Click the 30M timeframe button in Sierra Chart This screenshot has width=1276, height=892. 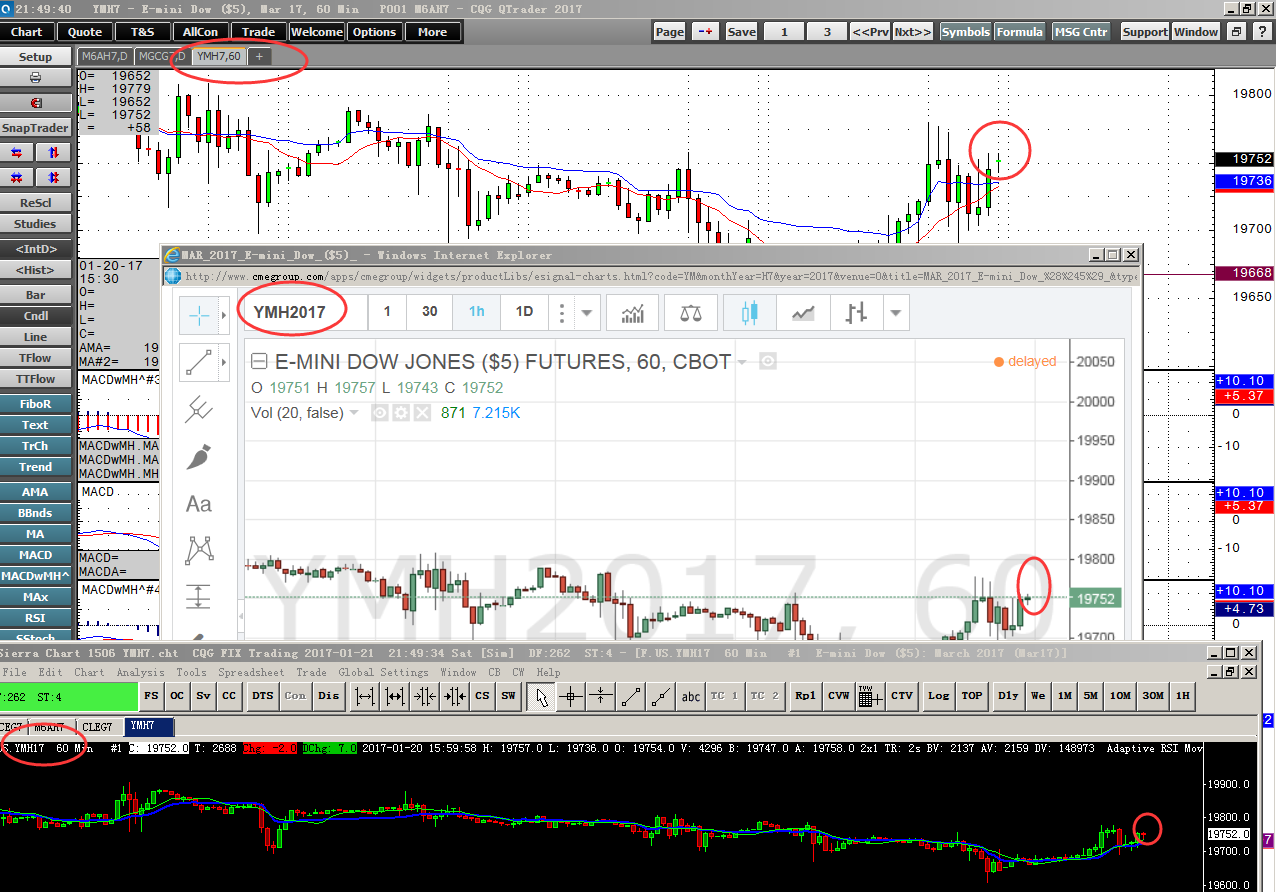point(1153,696)
